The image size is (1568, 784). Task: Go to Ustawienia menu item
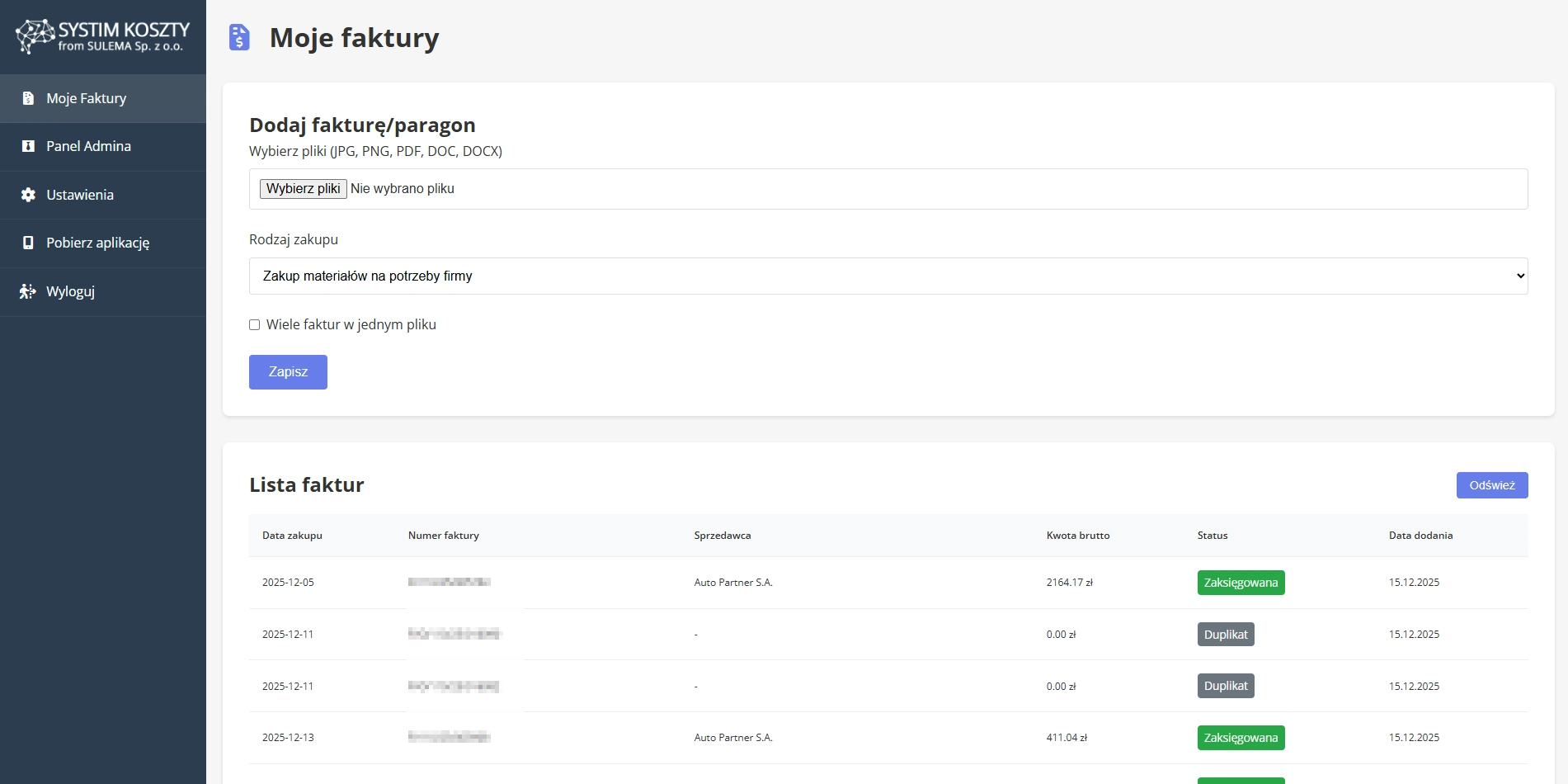point(80,195)
